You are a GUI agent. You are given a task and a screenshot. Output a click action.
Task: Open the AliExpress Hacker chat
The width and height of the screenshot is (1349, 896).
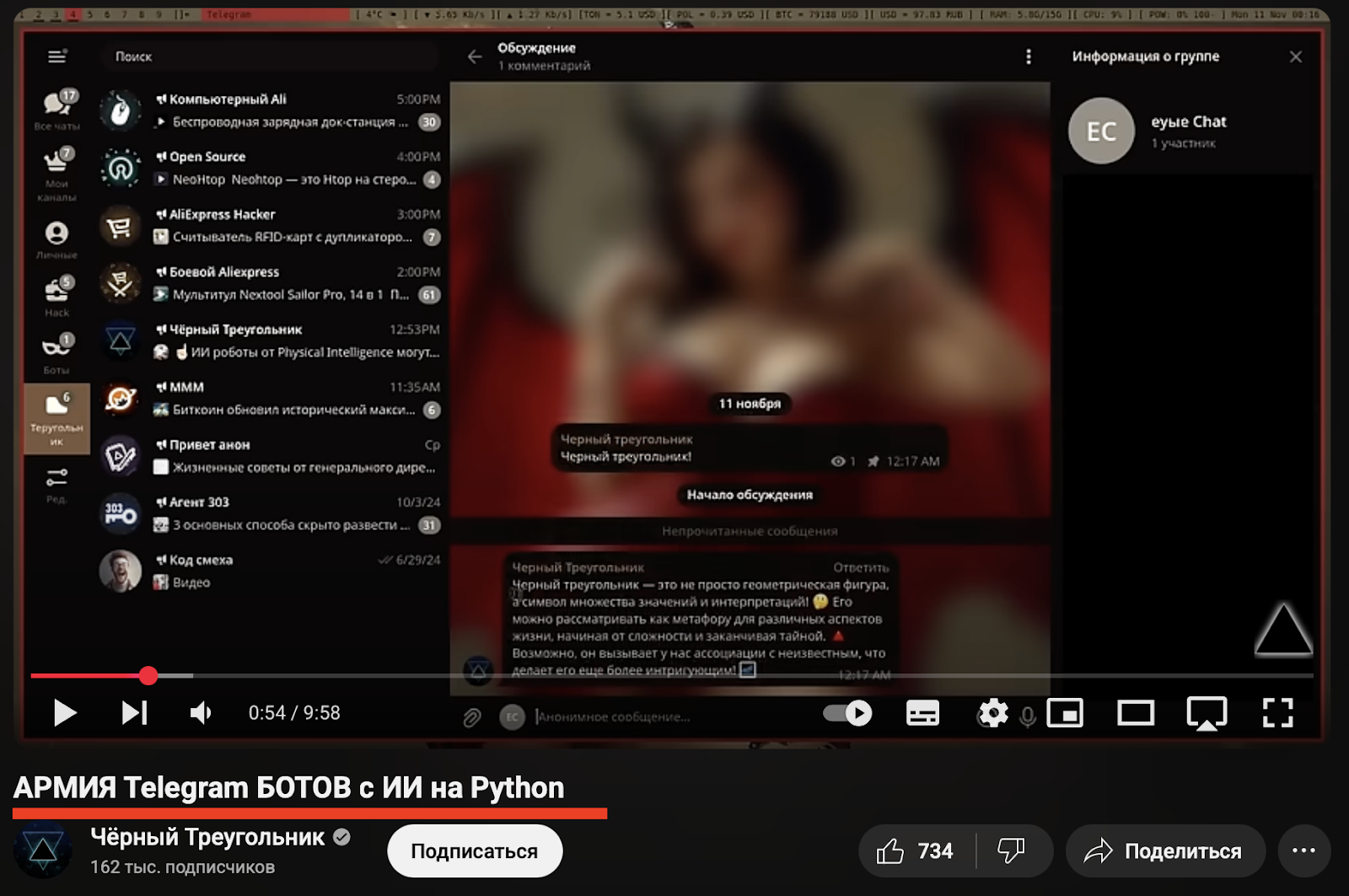coord(270,225)
